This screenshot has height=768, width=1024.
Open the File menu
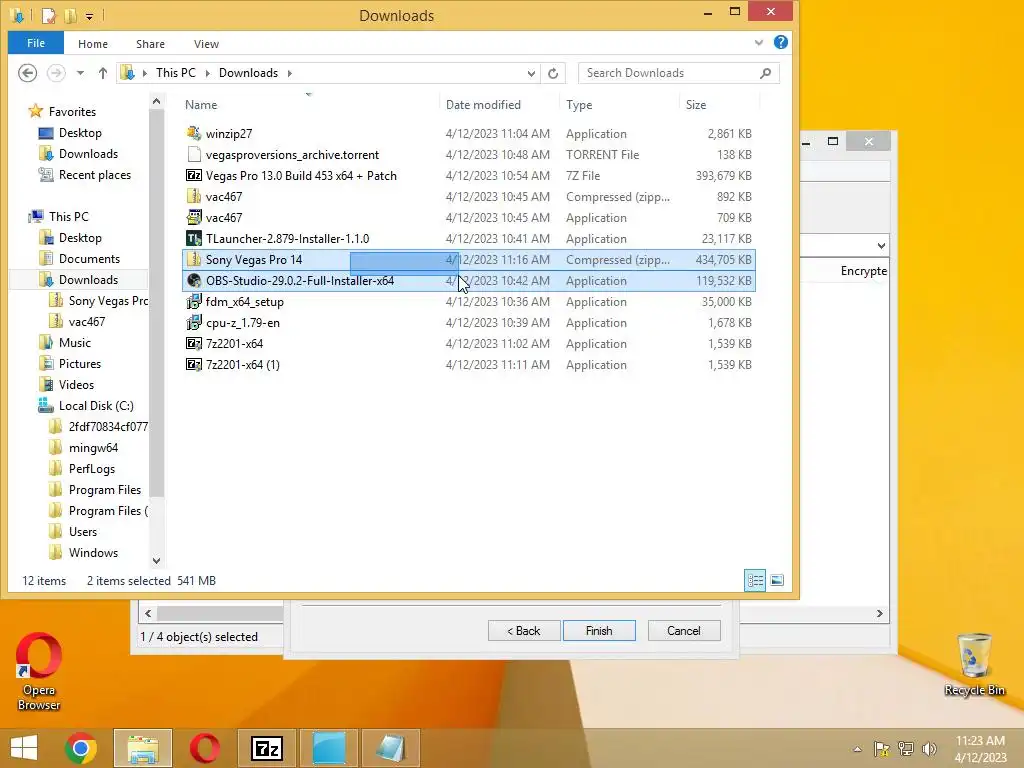[36, 43]
